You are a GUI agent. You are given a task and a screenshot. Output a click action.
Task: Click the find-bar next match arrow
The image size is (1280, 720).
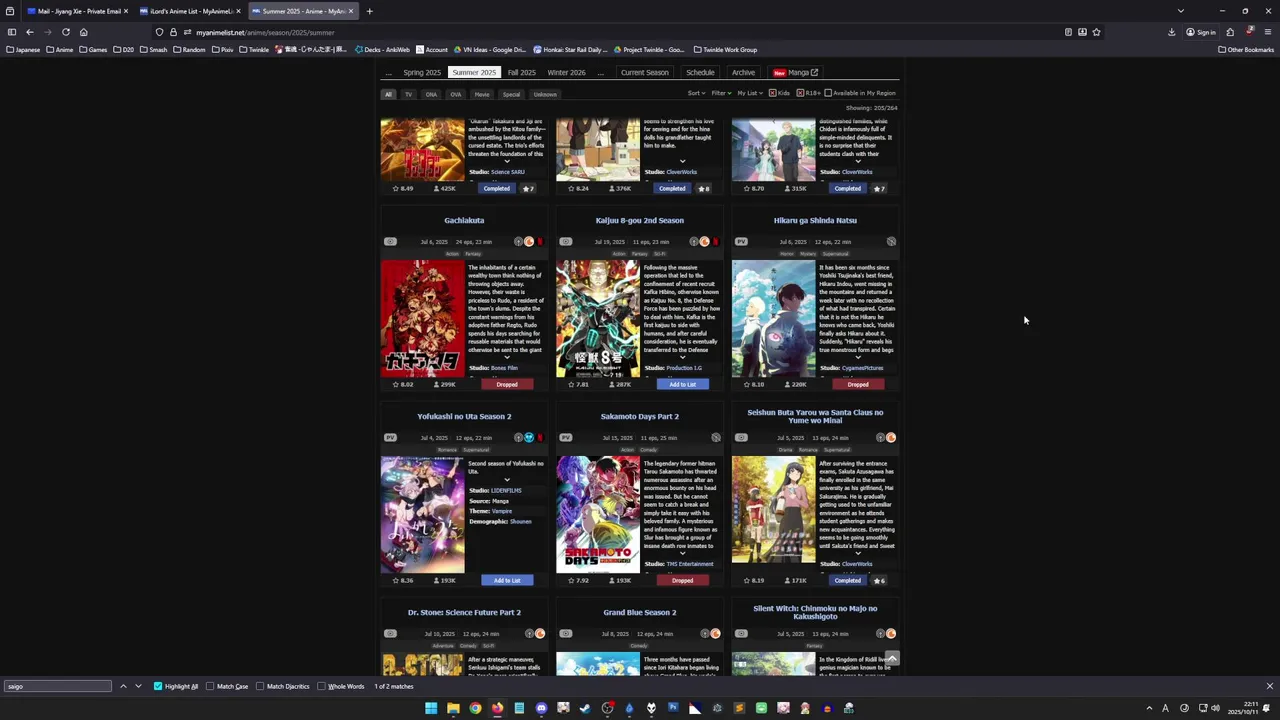point(138,686)
